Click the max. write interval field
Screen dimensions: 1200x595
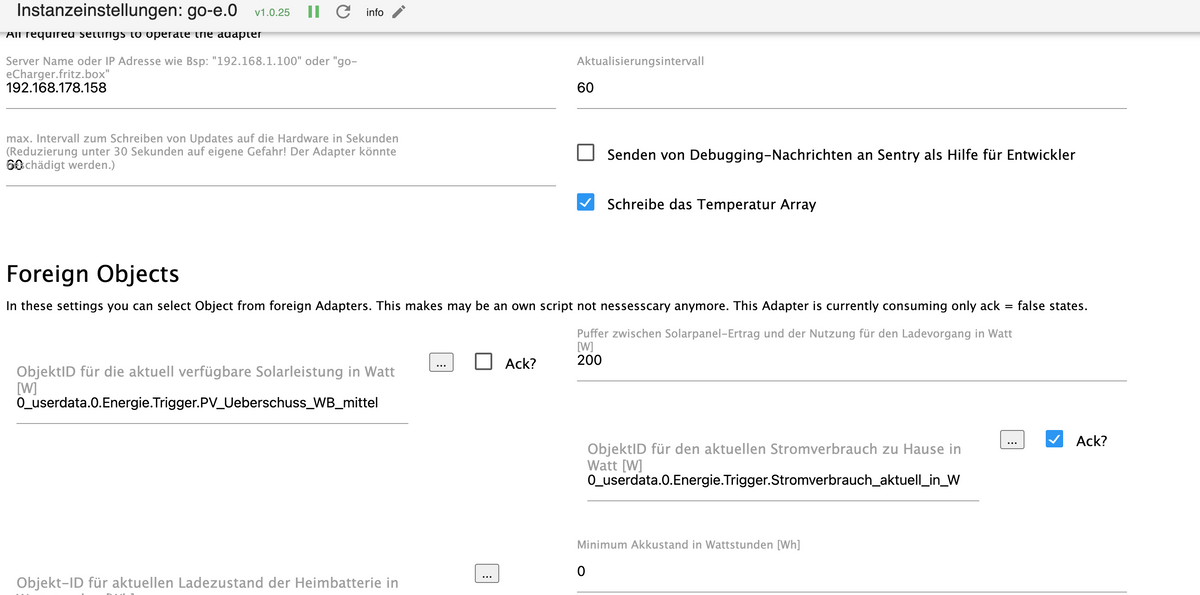[280, 166]
